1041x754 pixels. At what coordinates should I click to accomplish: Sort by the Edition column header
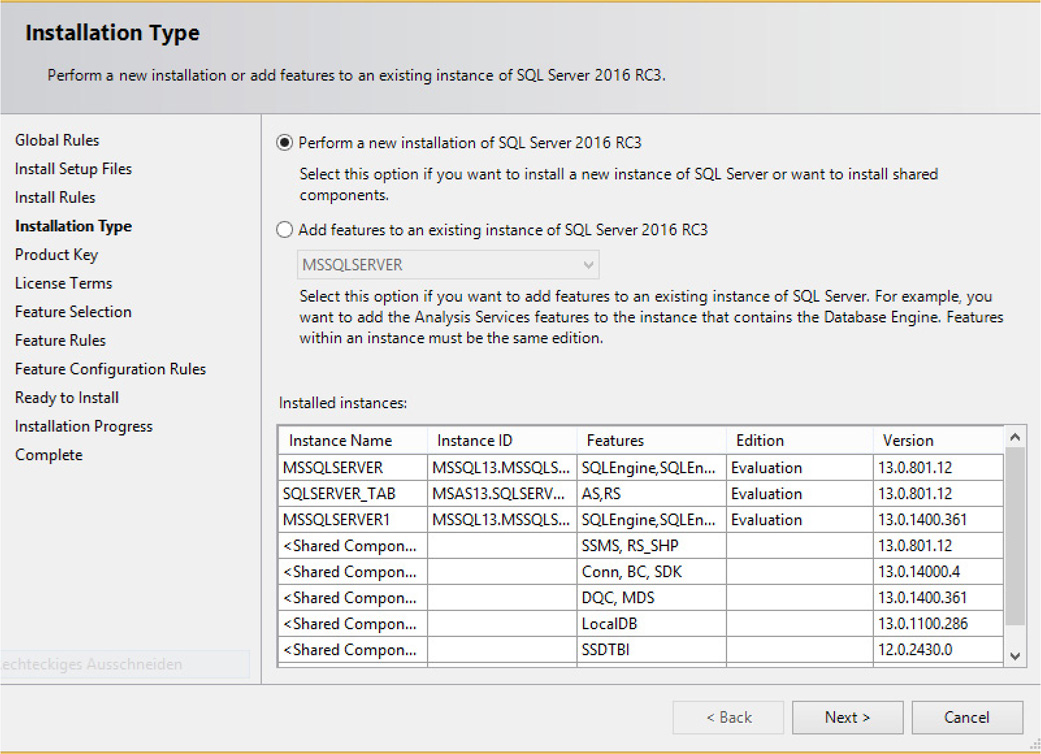[800, 441]
